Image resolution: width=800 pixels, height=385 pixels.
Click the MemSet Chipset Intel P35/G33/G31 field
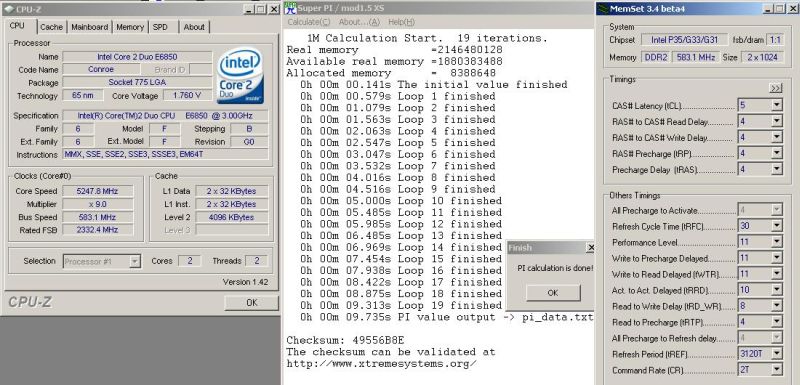tap(685, 39)
